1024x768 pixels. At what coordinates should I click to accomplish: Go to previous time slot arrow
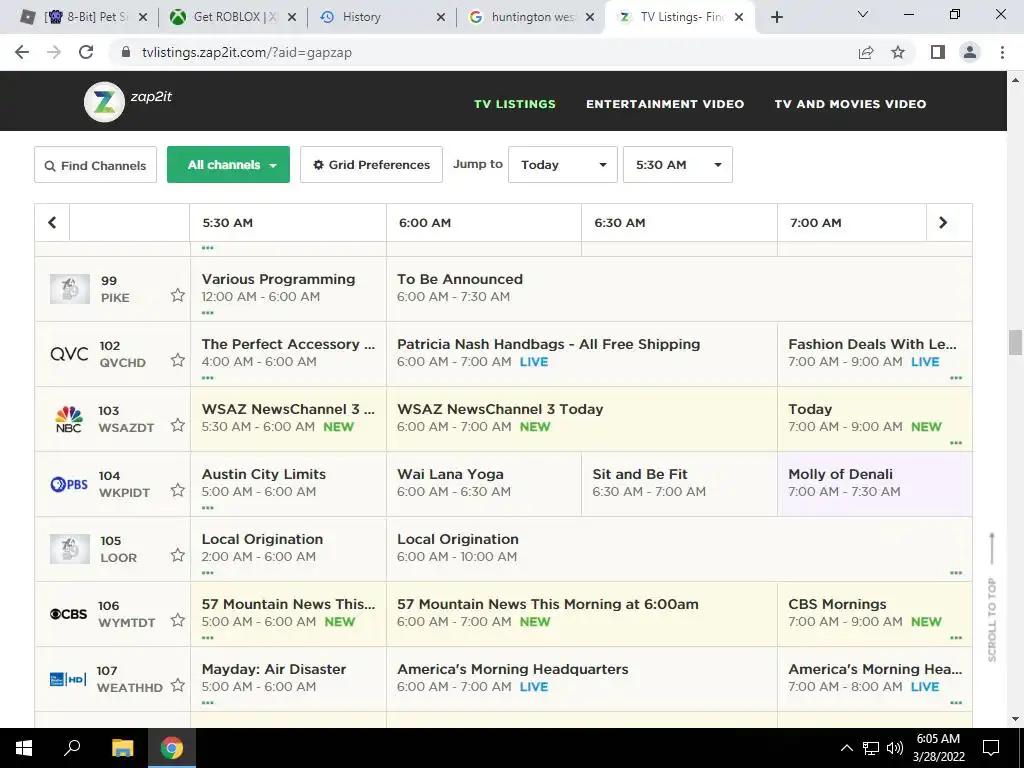pos(52,223)
